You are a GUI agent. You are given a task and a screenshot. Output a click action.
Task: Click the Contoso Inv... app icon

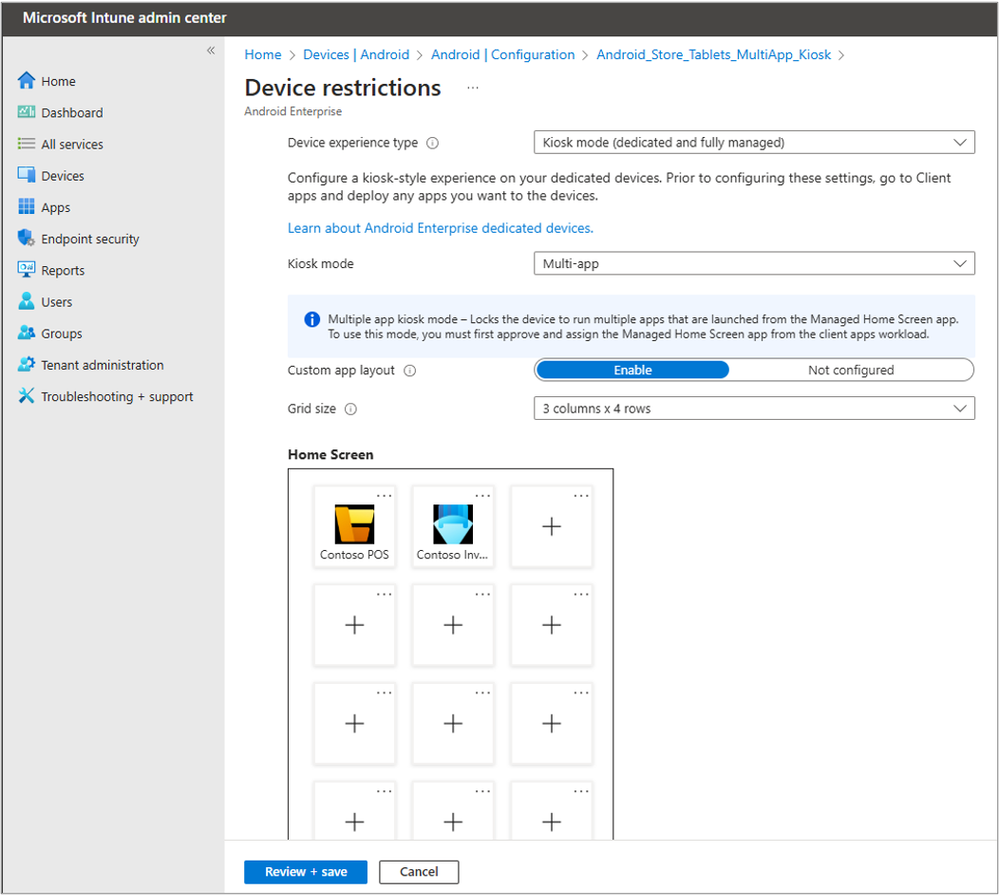453,524
